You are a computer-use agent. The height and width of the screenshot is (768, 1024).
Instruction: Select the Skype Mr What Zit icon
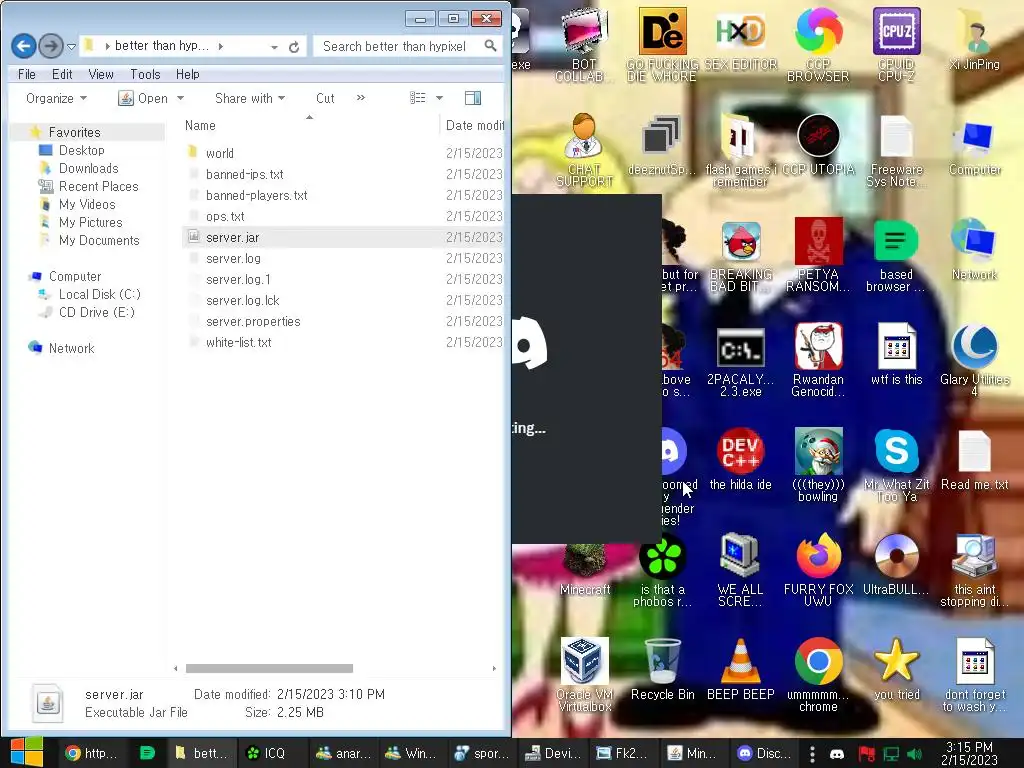pyautogui.click(x=896, y=467)
